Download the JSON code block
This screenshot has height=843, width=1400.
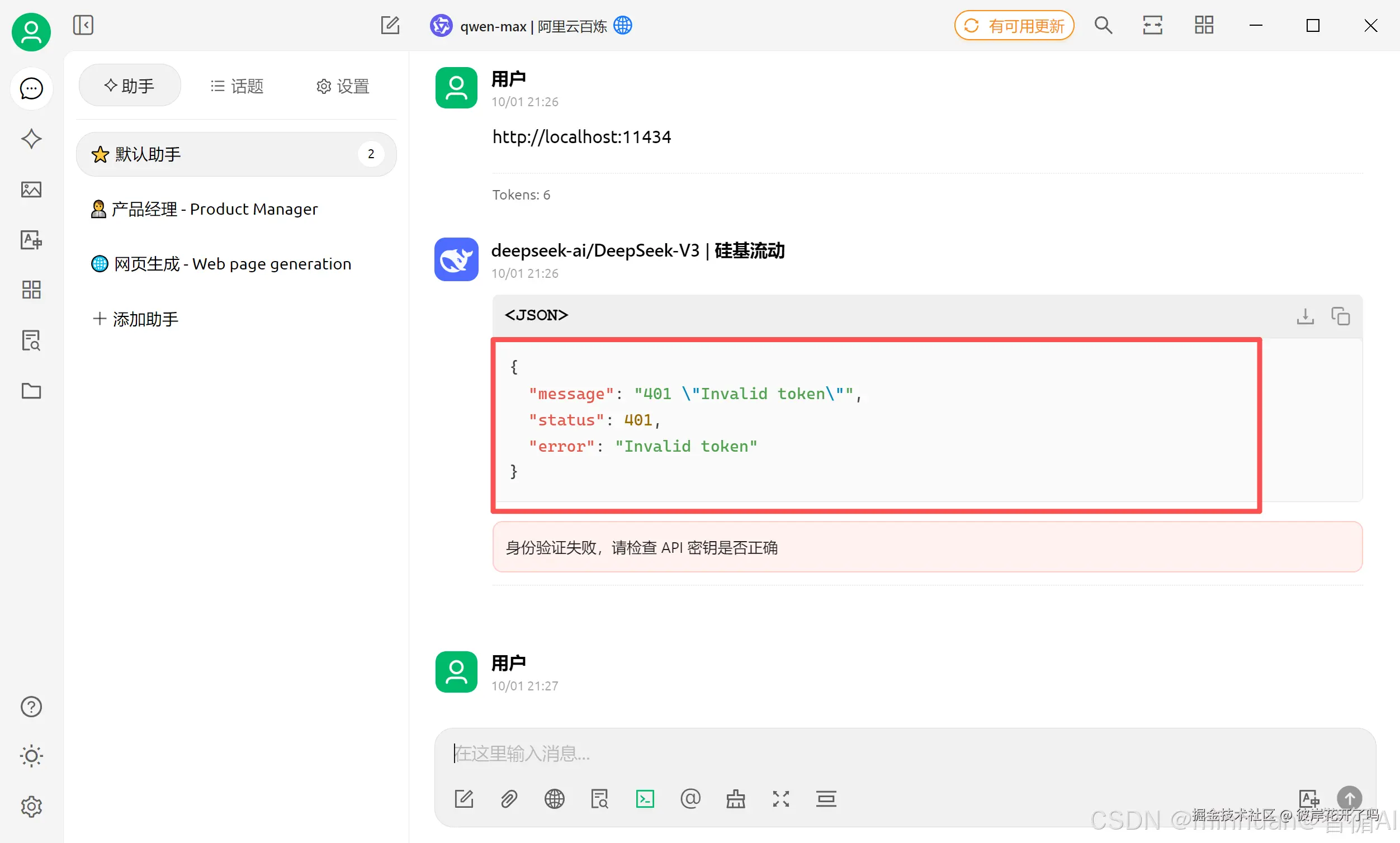click(x=1305, y=316)
